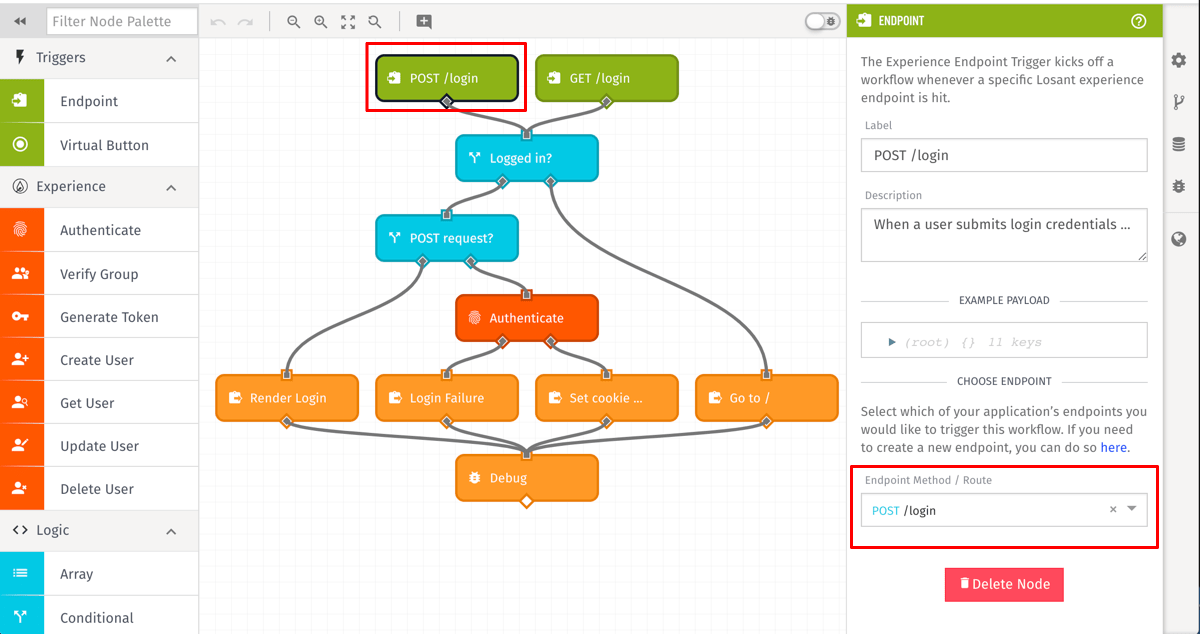The width and height of the screenshot is (1200, 634).
Task: Open the versions branch tab
Action: [1179, 102]
